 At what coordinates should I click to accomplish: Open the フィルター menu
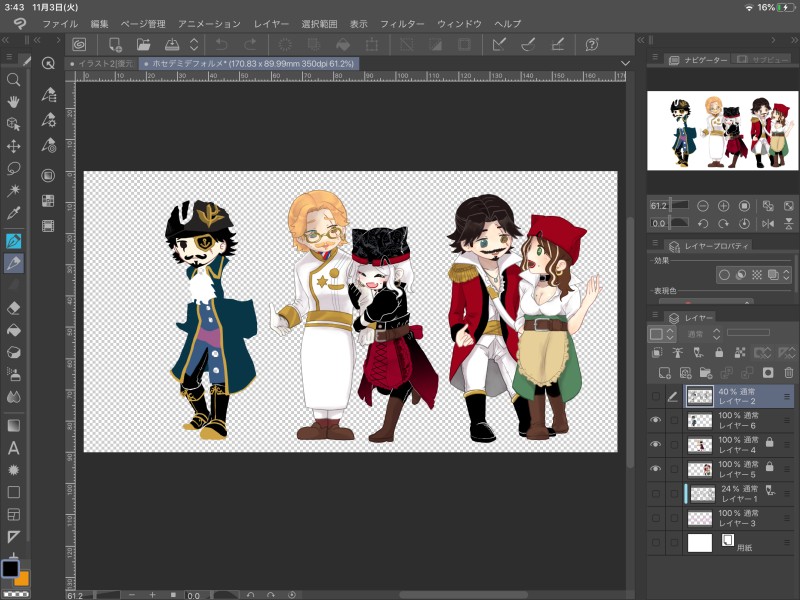pos(402,23)
